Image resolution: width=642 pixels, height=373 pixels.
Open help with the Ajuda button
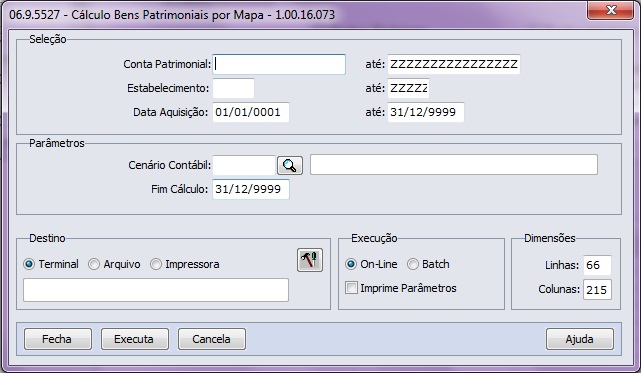(580, 339)
